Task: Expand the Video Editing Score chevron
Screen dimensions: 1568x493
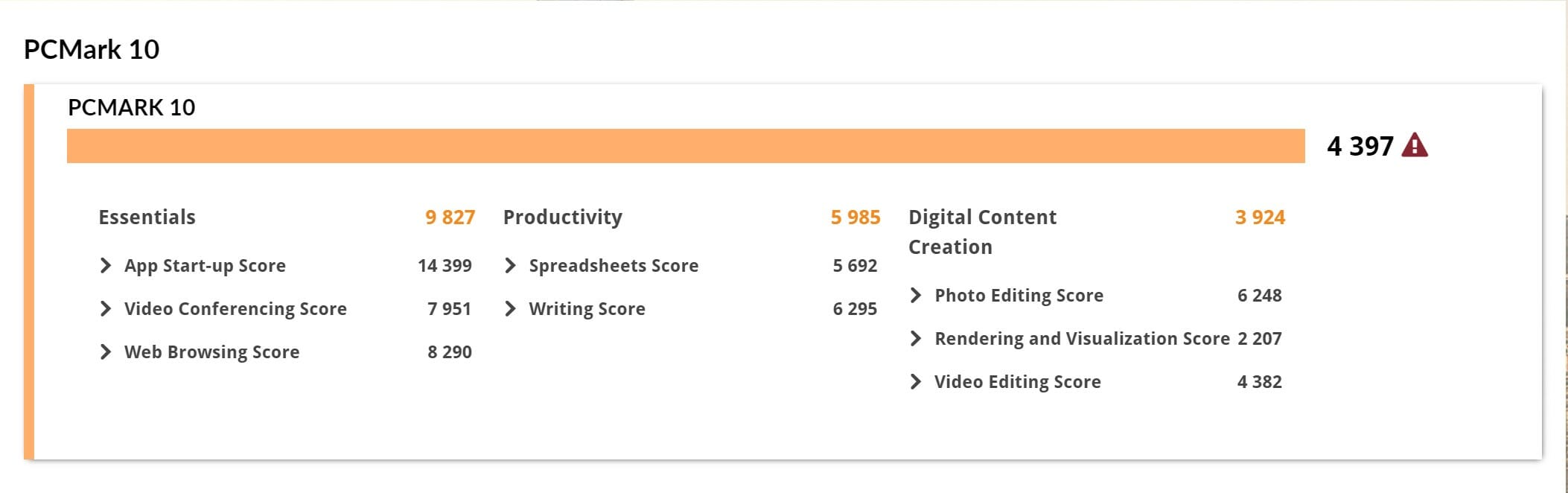Action: (916, 382)
